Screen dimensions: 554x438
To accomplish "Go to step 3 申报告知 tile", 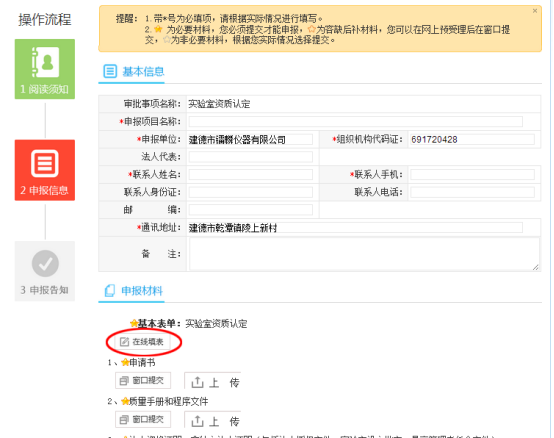I will click(x=45, y=271).
